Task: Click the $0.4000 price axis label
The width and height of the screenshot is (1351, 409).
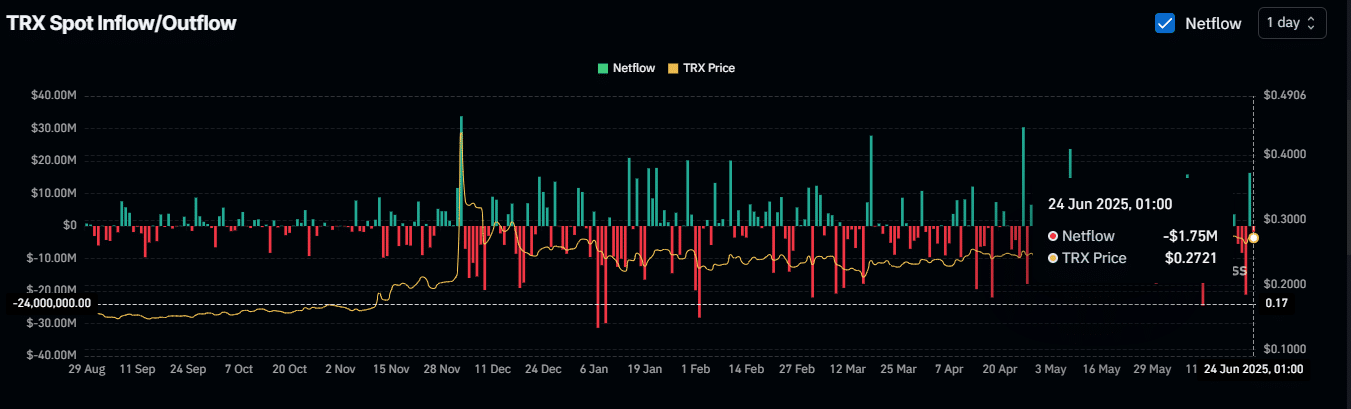Action: pyautogui.click(x=1285, y=154)
